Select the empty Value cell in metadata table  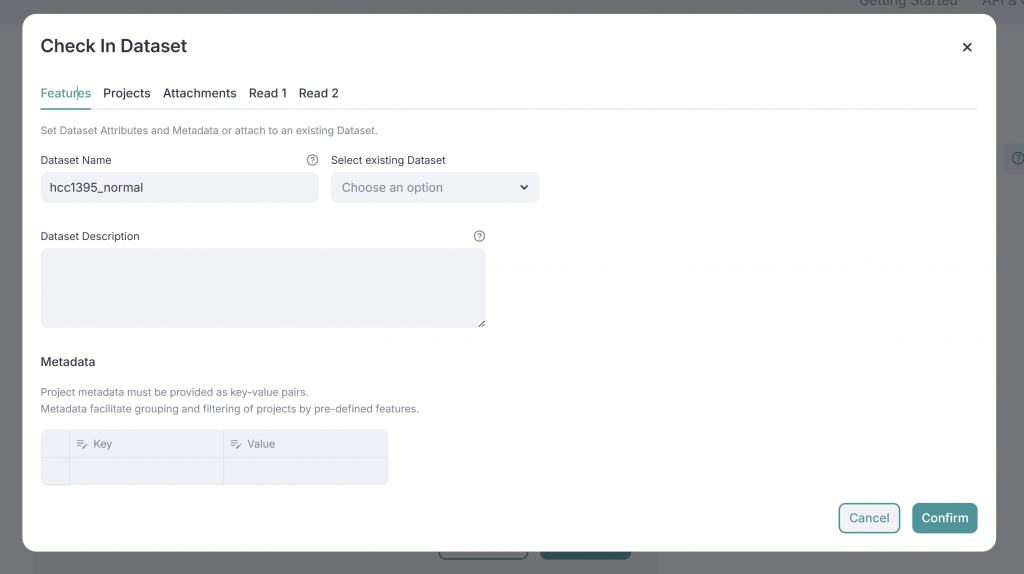(x=305, y=471)
